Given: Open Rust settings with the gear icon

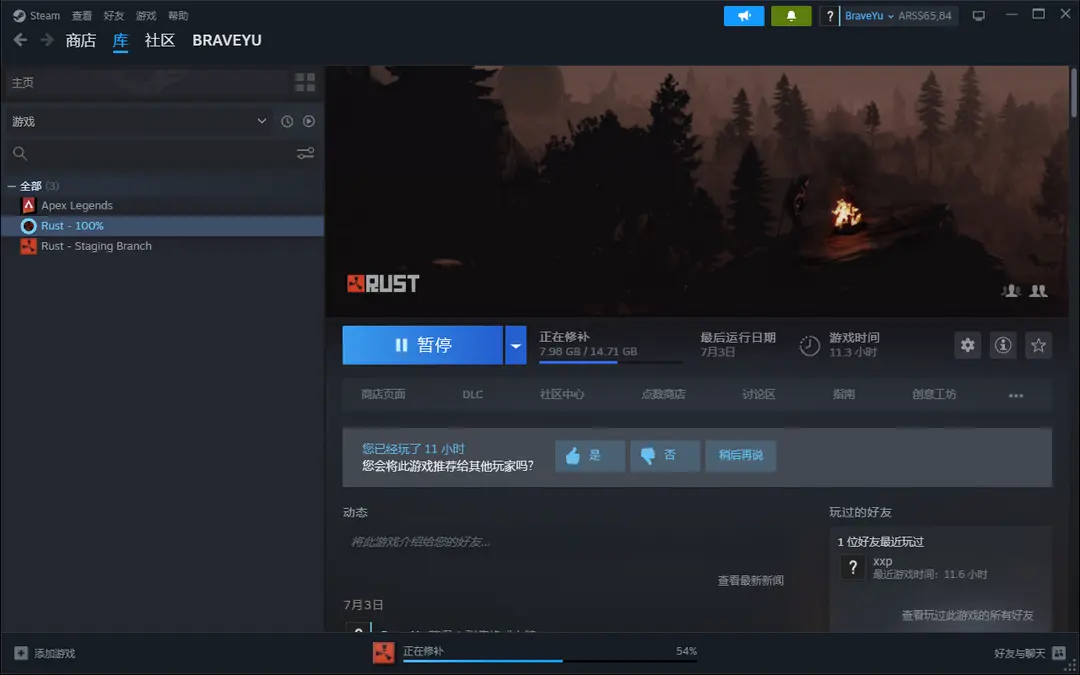Looking at the screenshot, I should [968, 345].
